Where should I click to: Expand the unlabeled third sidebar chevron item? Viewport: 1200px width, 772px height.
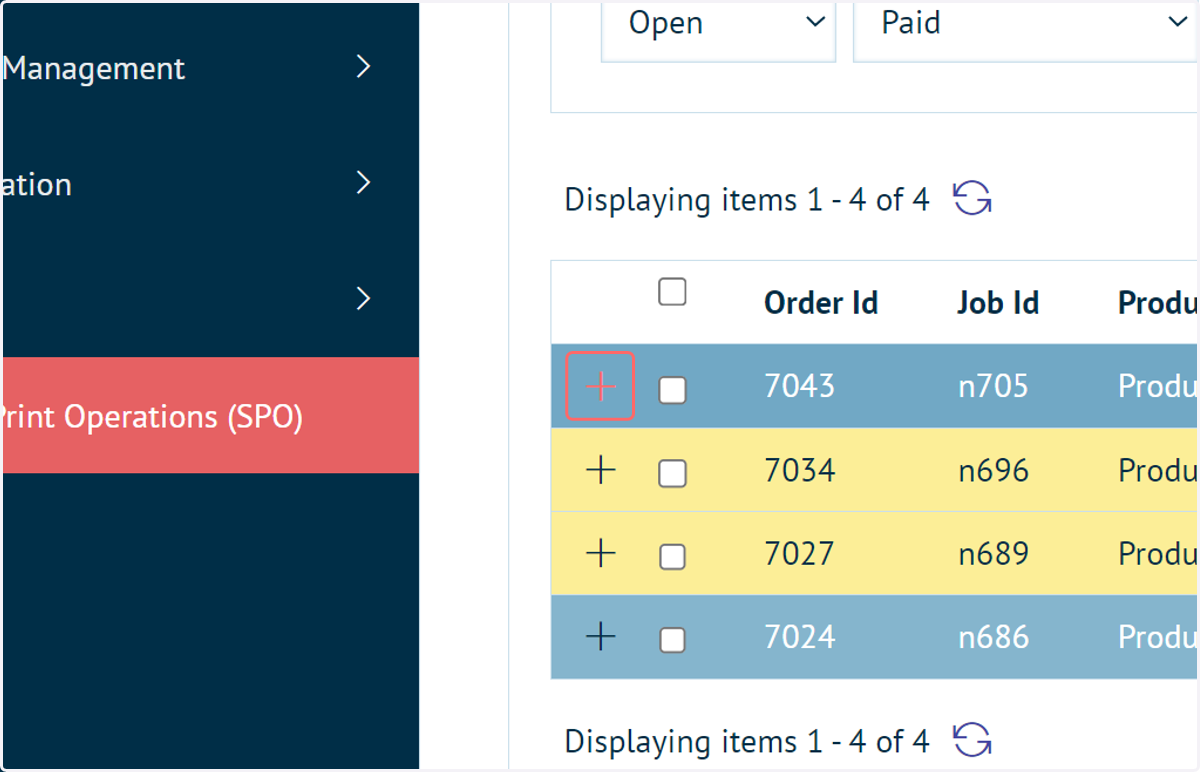tap(210, 299)
